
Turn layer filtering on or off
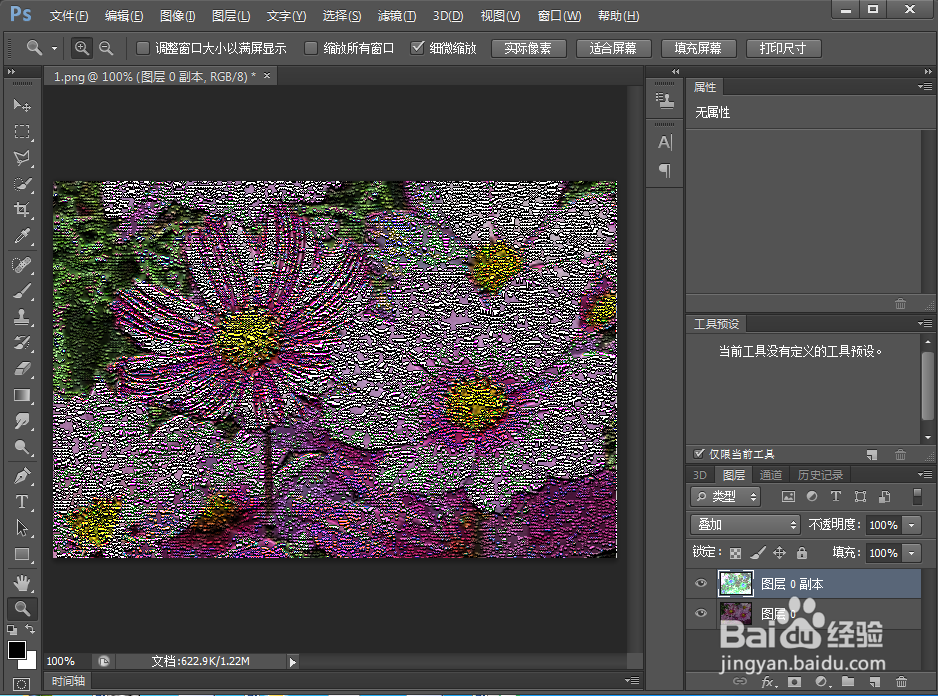[x=917, y=496]
